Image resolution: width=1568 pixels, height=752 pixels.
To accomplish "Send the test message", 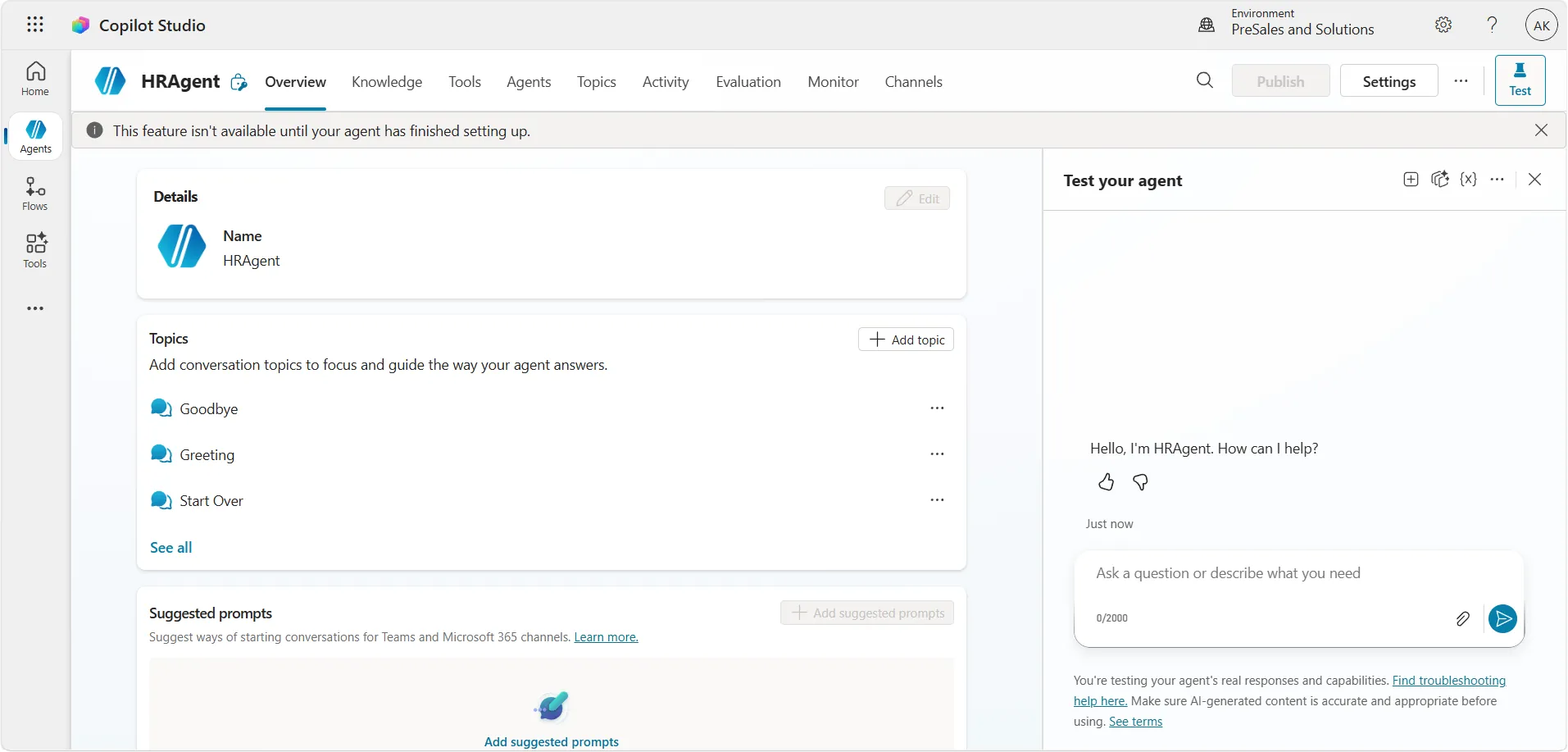I will tap(1502, 619).
